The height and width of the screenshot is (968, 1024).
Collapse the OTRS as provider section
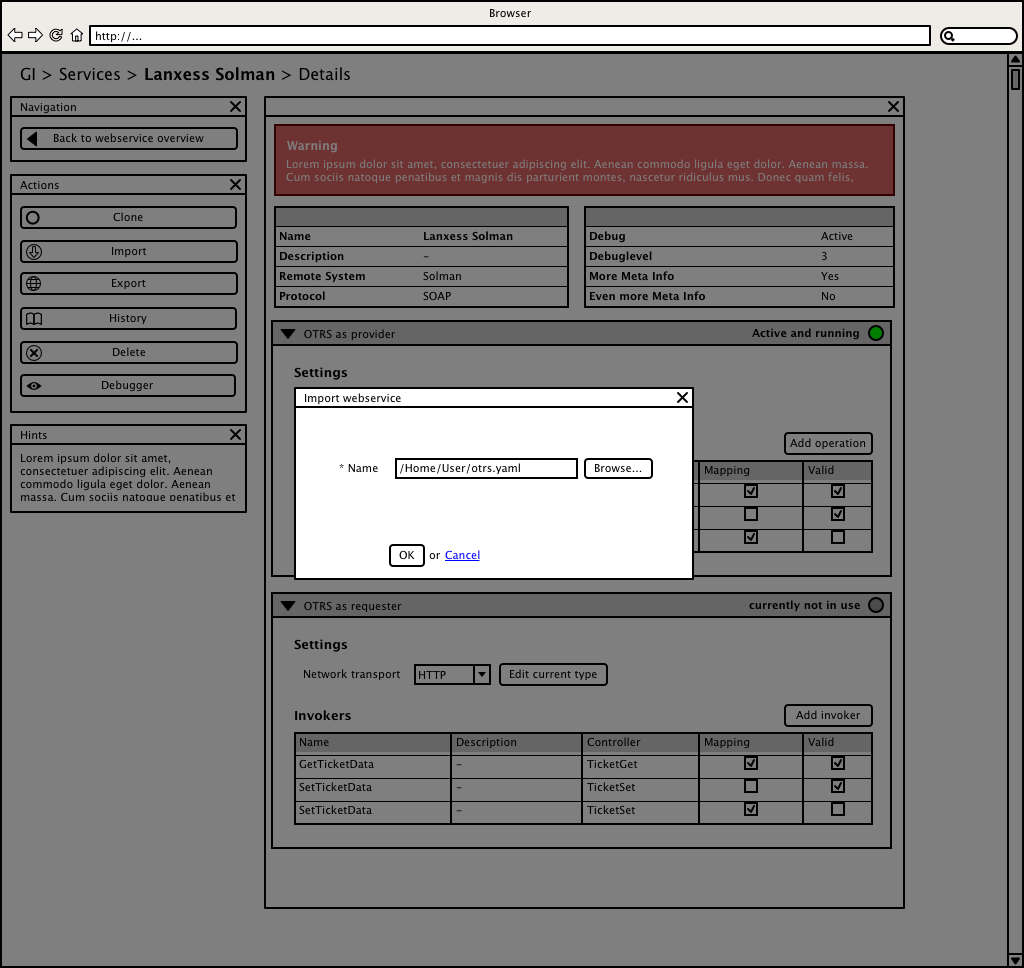tap(288, 334)
